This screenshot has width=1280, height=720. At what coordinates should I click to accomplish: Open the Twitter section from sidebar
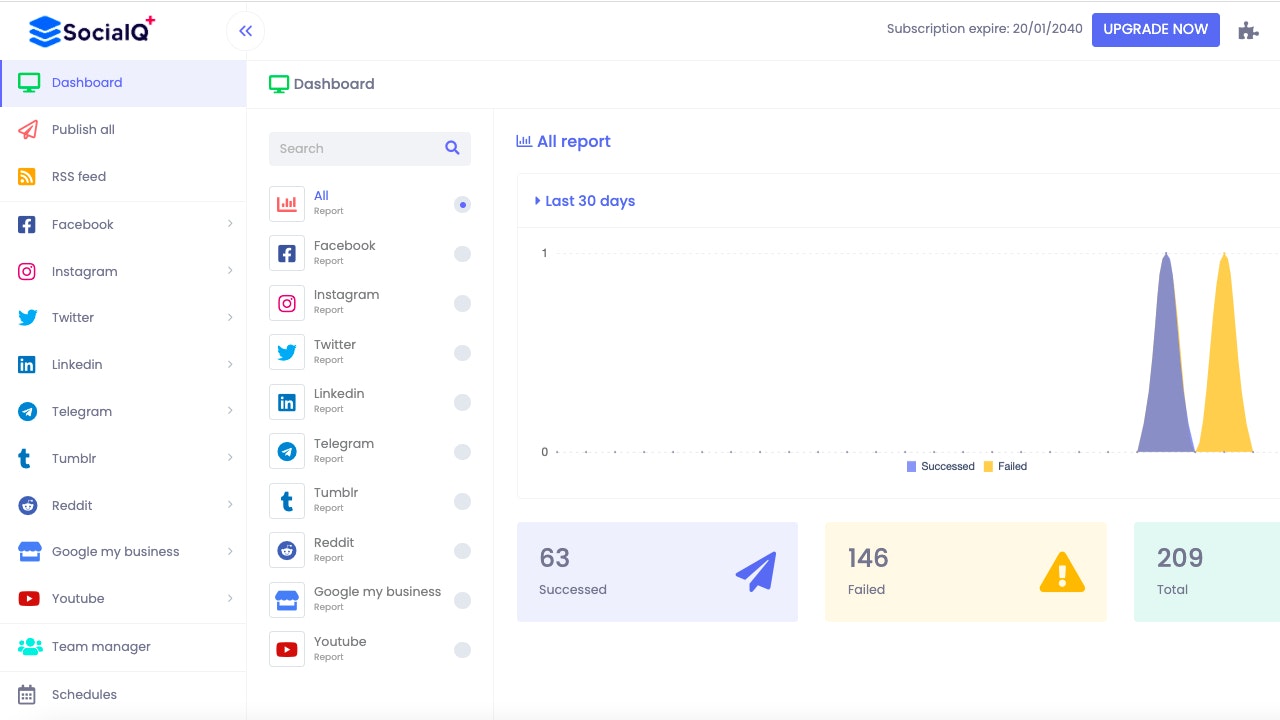click(72, 317)
